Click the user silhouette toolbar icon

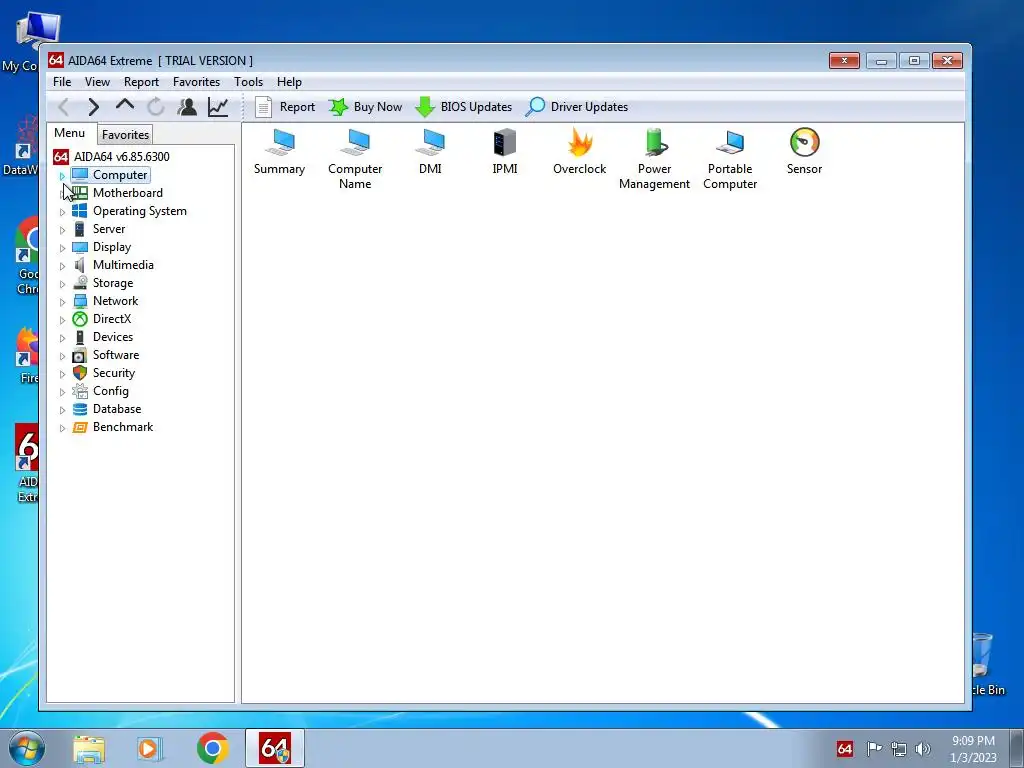pyautogui.click(x=187, y=106)
